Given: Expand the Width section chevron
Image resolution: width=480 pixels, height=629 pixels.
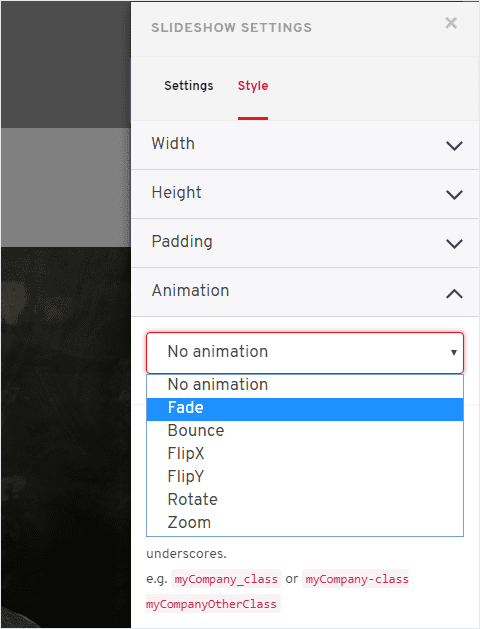Looking at the screenshot, I should [454, 146].
